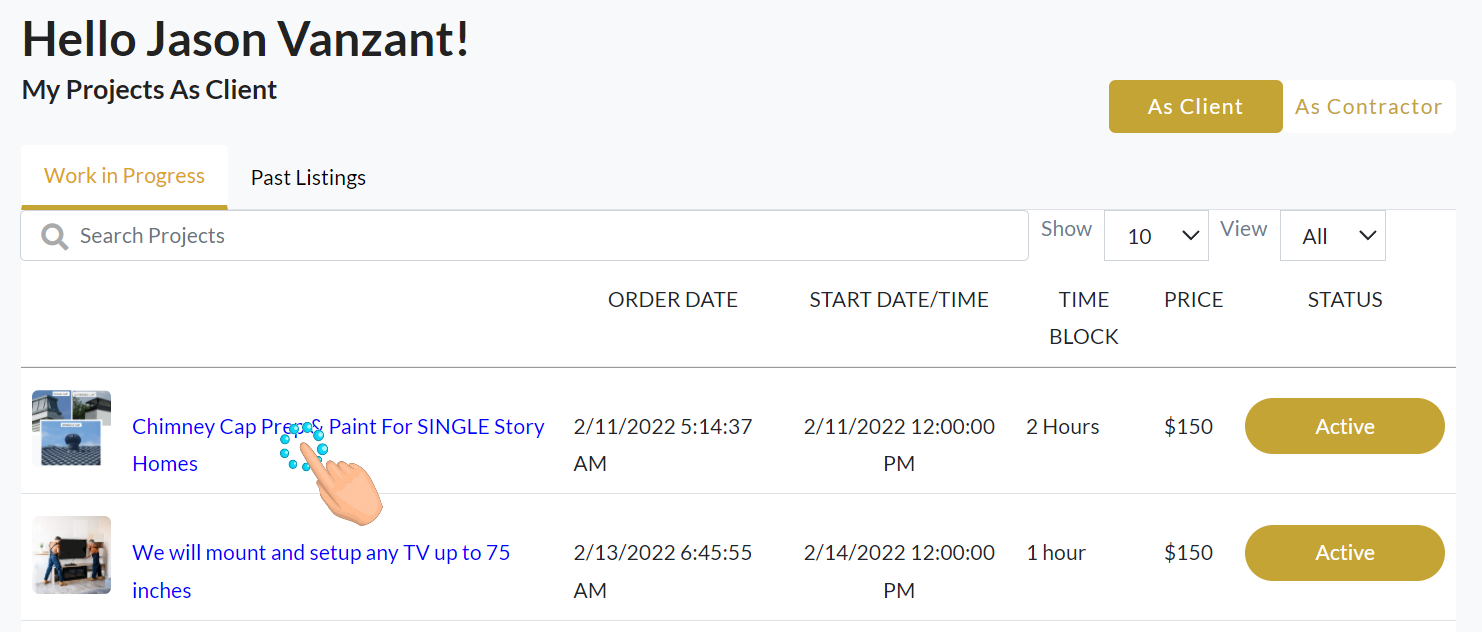Click the Hello Jason Vanzant heading
Viewport: 1482px width, 632px height.
(x=246, y=40)
